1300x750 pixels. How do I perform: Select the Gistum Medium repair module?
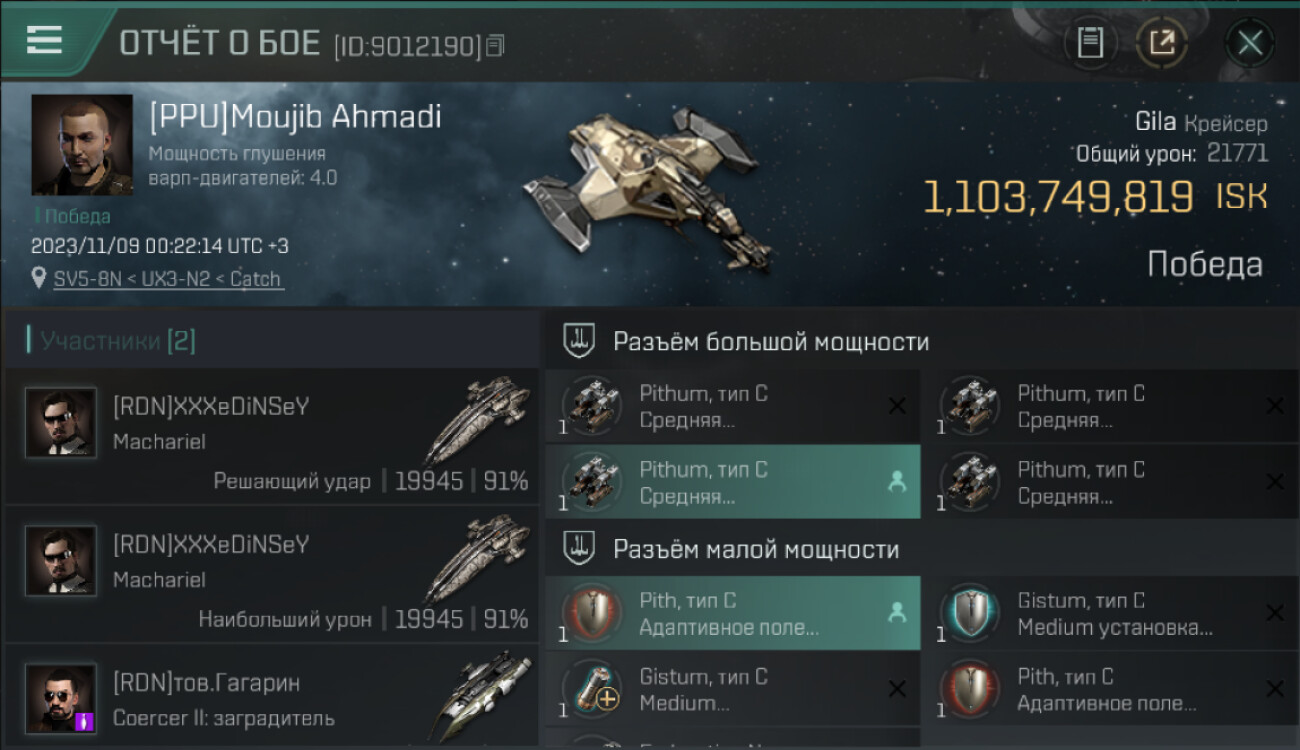click(x=733, y=689)
